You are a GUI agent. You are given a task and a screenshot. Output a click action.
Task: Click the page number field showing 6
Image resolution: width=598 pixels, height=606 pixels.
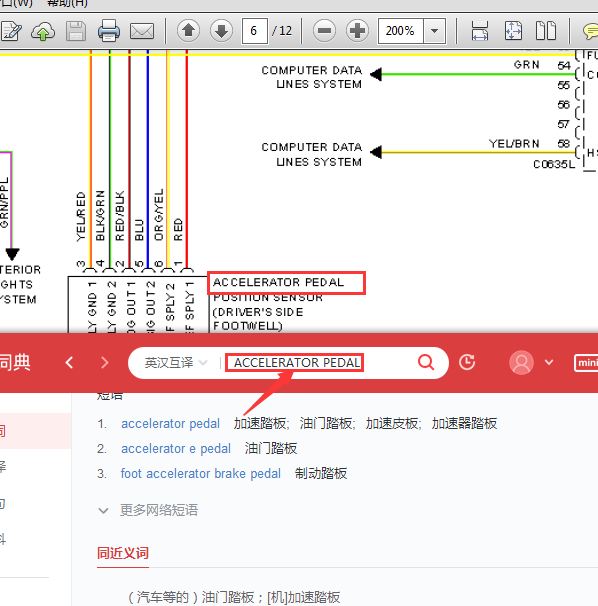[x=254, y=31]
